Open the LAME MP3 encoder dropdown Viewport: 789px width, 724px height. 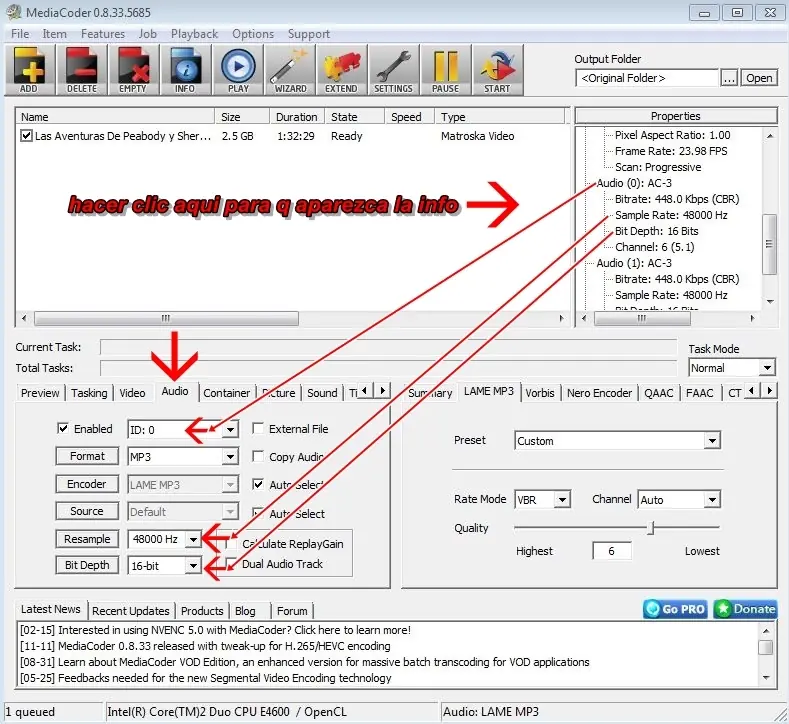pyautogui.click(x=230, y=485)
